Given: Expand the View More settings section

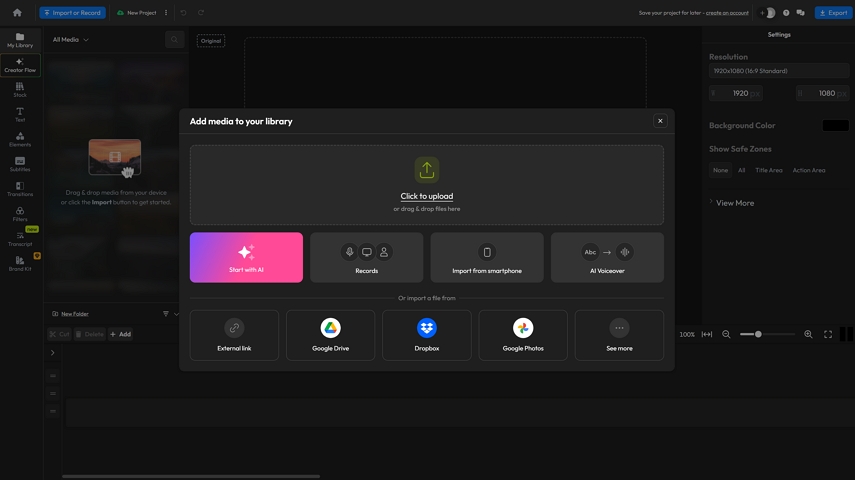Looking at the screenshot, I should coord(732,203).
